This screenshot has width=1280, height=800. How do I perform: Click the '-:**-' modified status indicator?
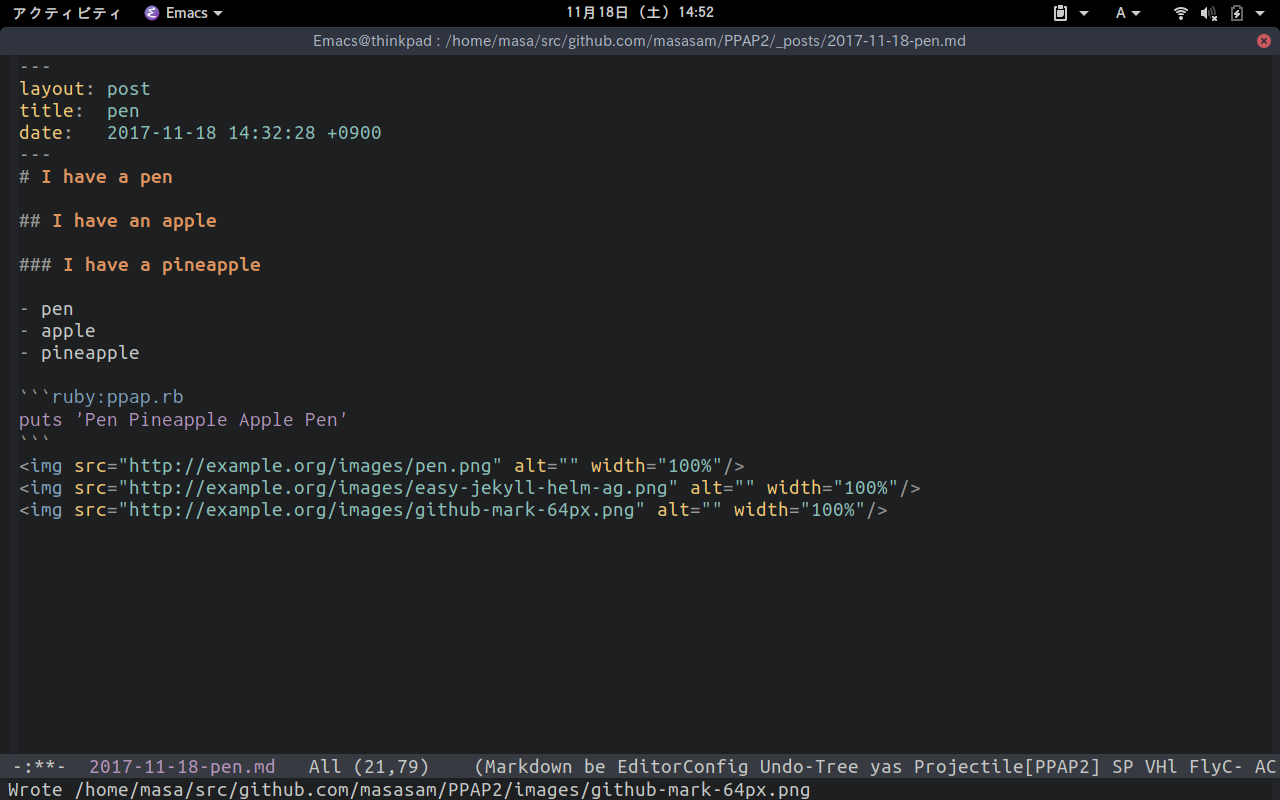point(39,767)
